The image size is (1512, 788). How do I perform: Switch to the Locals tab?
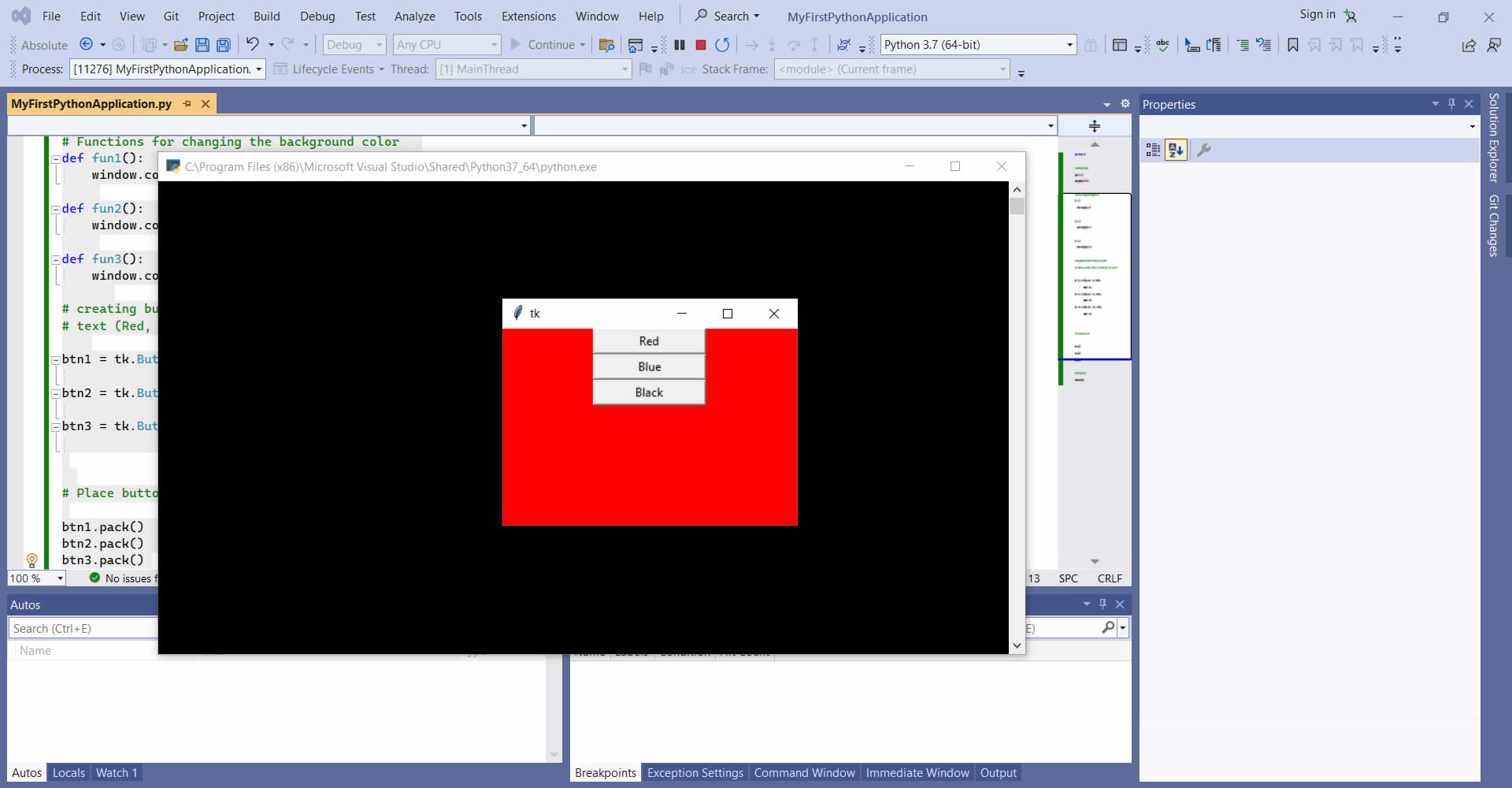(x=69, y=773)
